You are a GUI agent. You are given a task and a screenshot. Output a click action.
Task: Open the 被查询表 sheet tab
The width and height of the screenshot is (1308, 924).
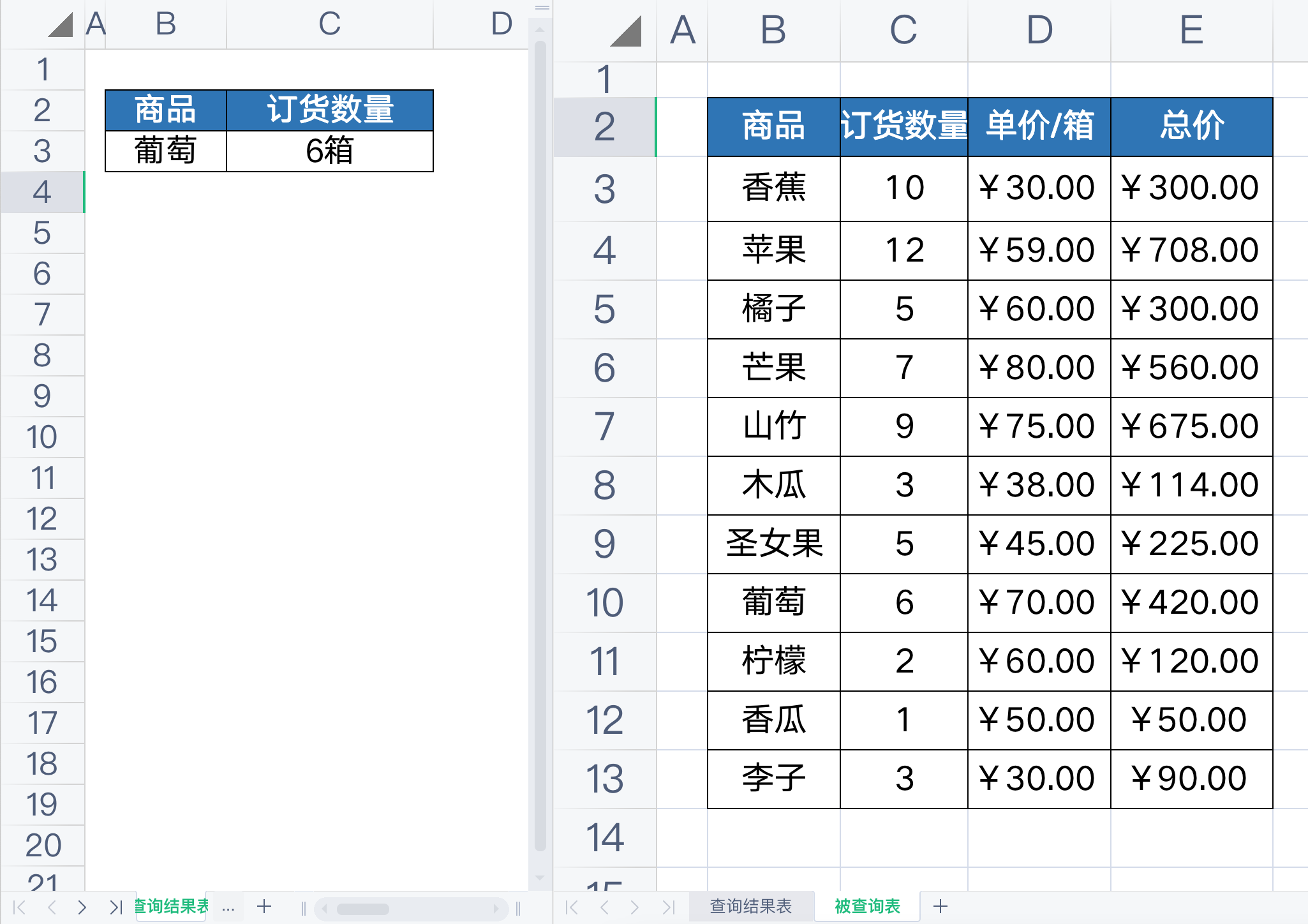869,905
